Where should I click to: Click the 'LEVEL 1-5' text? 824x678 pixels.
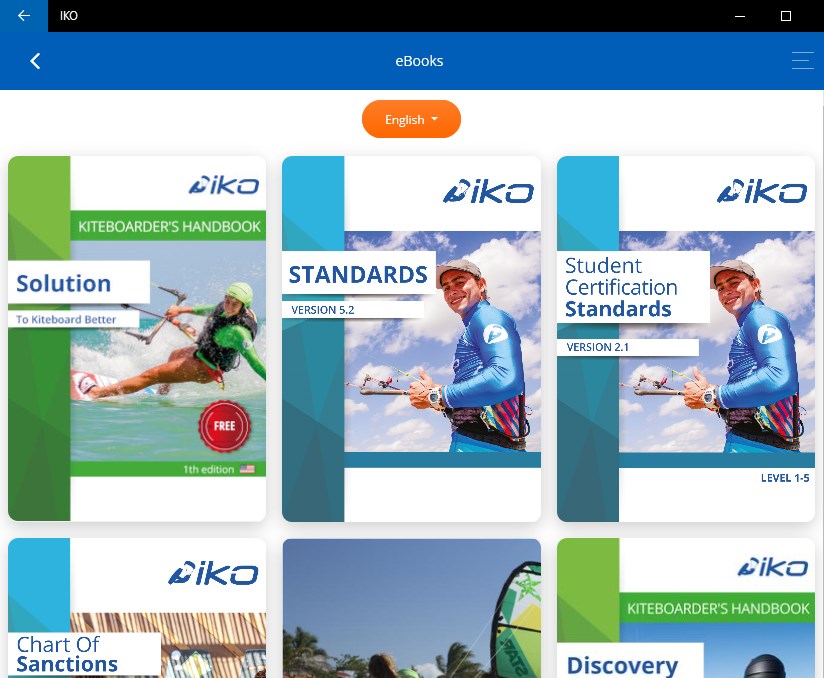click(x=785, y=478)
